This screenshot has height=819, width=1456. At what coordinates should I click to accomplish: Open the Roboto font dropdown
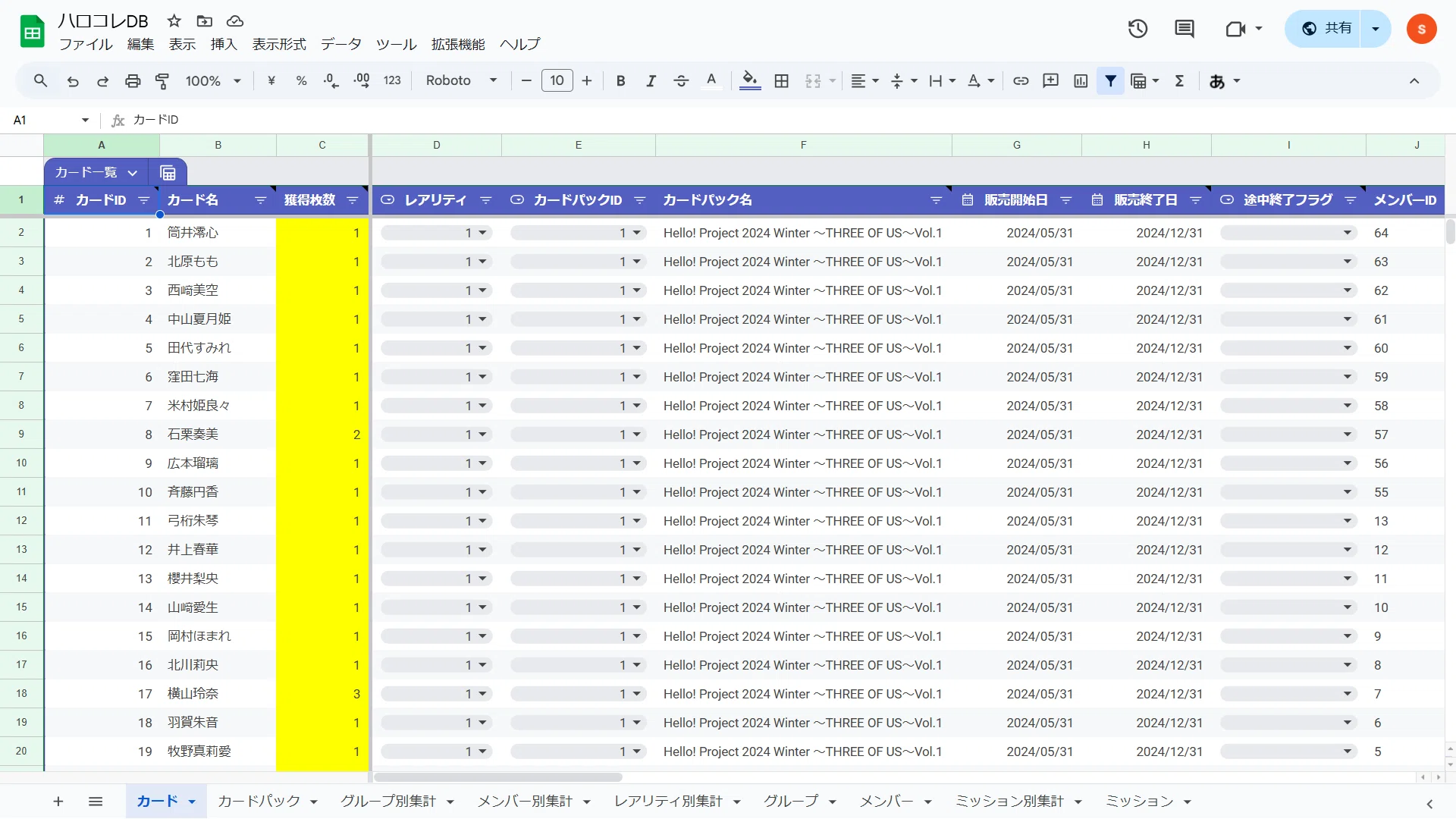[461, 80]
